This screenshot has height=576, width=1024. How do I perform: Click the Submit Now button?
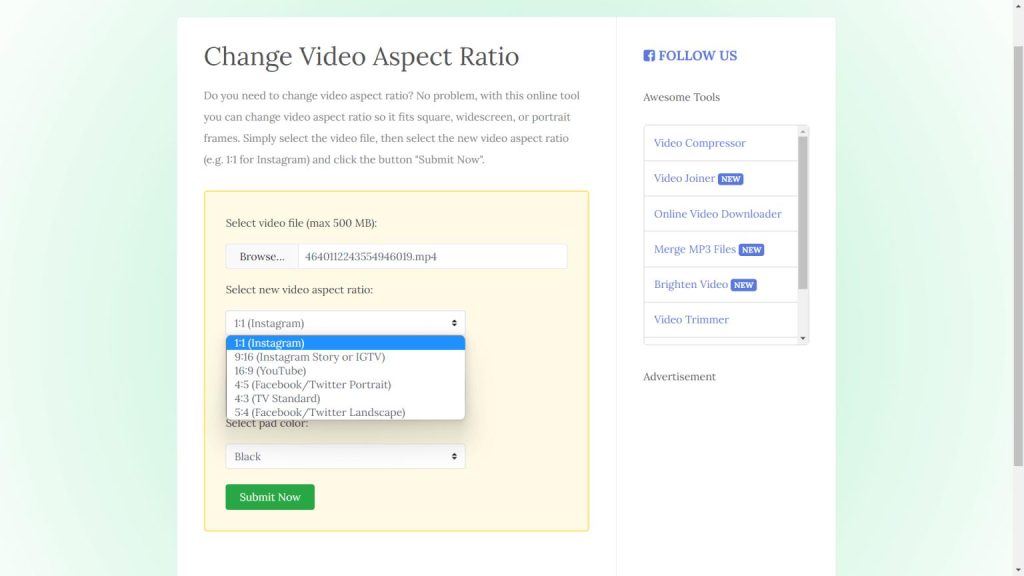coord(269,496)
